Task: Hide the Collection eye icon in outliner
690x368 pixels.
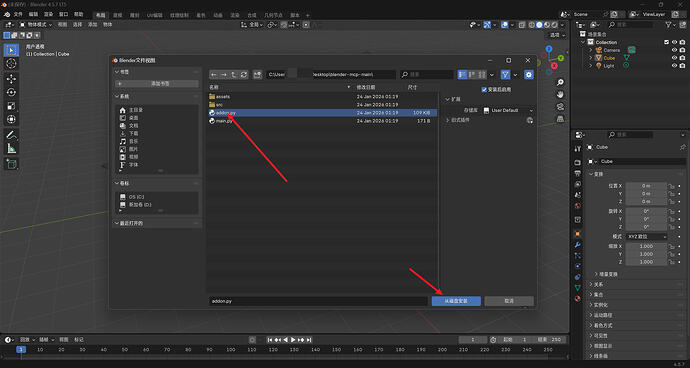Action: [674, 42]
